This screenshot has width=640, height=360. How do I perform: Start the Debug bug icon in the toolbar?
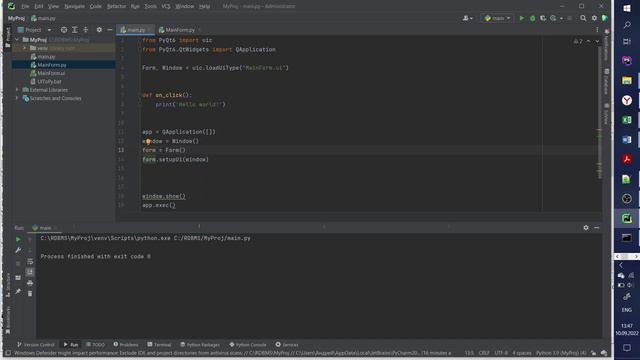(x=532, y=18)
